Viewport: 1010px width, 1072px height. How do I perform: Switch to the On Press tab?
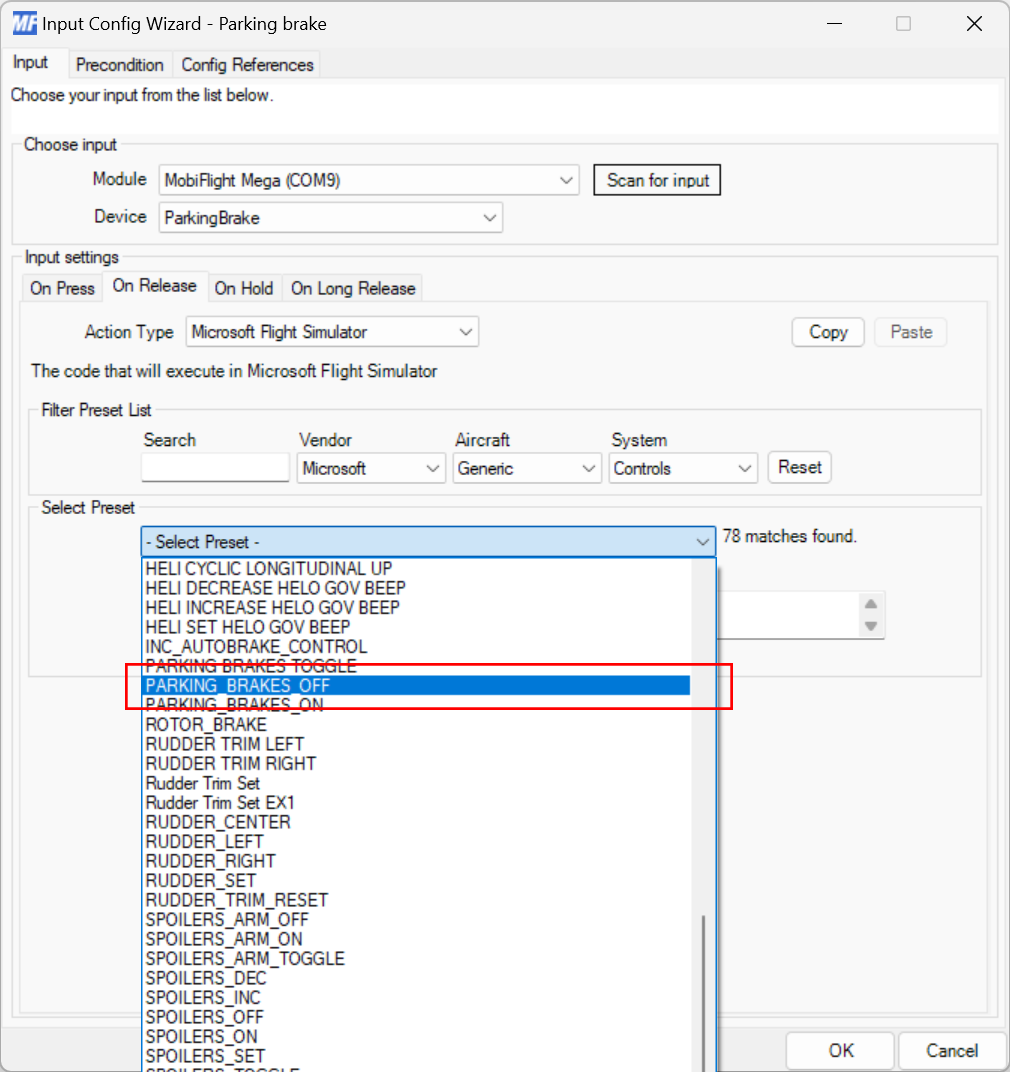61,288
